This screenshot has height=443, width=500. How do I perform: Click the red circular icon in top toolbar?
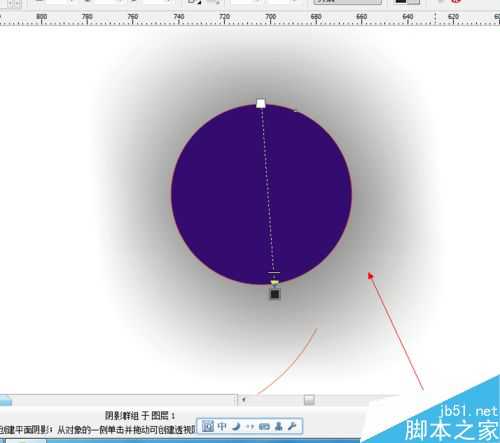(x=456, y=1)
